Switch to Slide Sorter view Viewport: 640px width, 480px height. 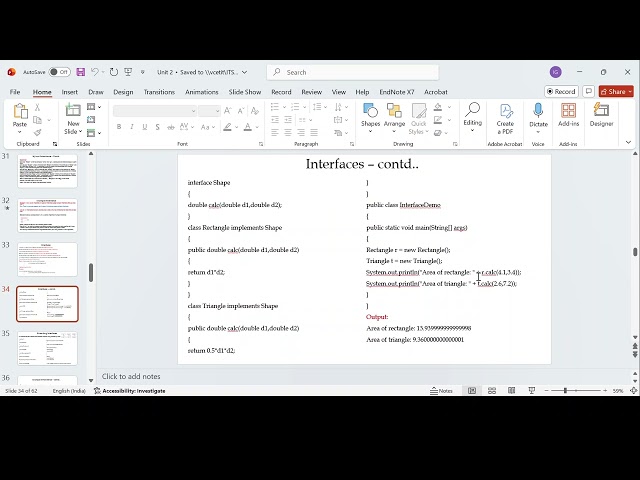point(492,391)
